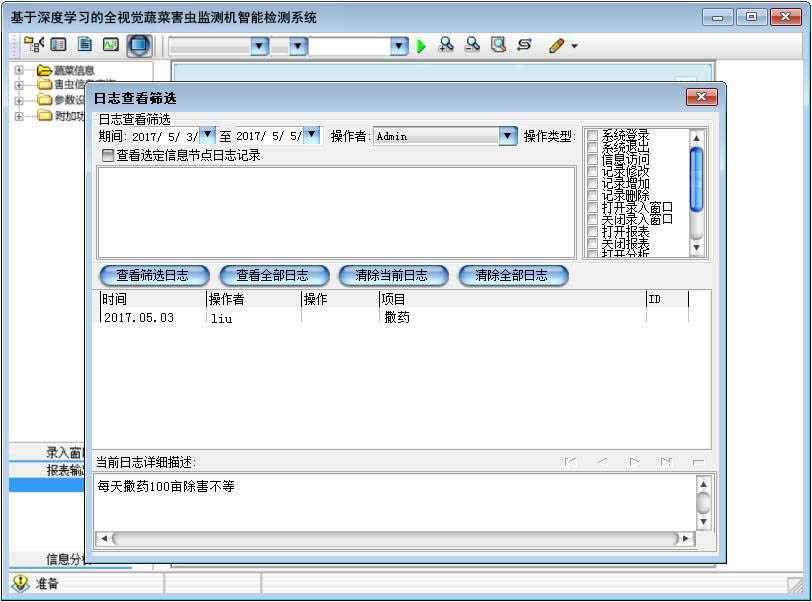This screenshot has height=602, width=812.
Task: Expand the 蔬菜信息 tree node
Action: pos(19,71)
